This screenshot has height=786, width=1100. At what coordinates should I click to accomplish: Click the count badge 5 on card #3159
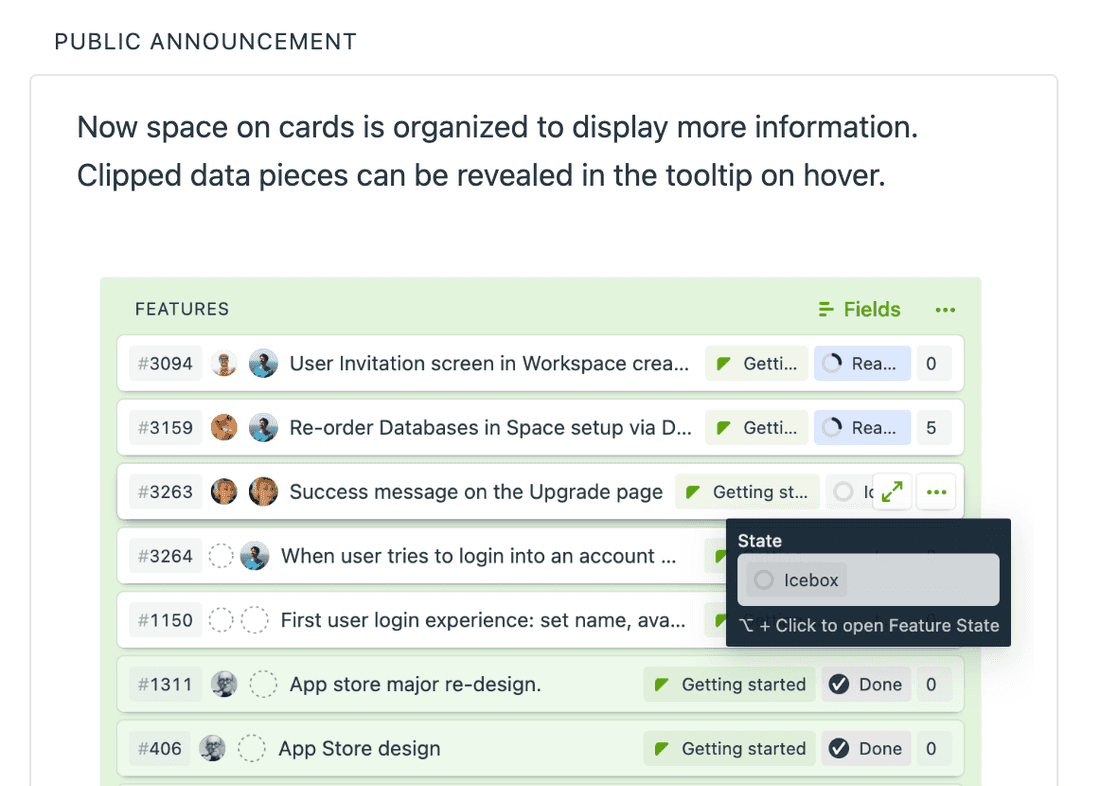coord(931,428)
